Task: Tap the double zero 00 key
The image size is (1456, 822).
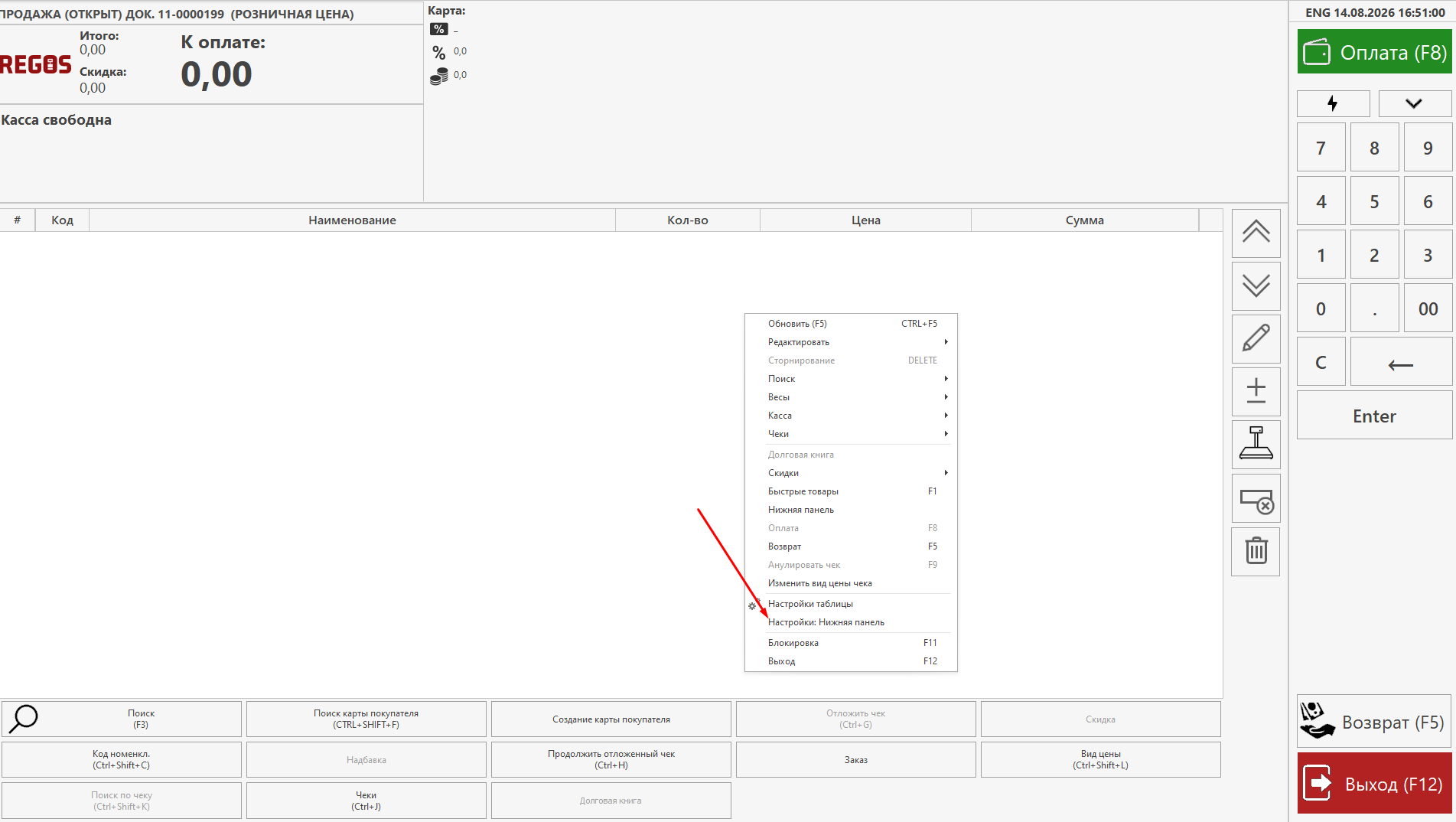Action: [x=1428, y=308]
